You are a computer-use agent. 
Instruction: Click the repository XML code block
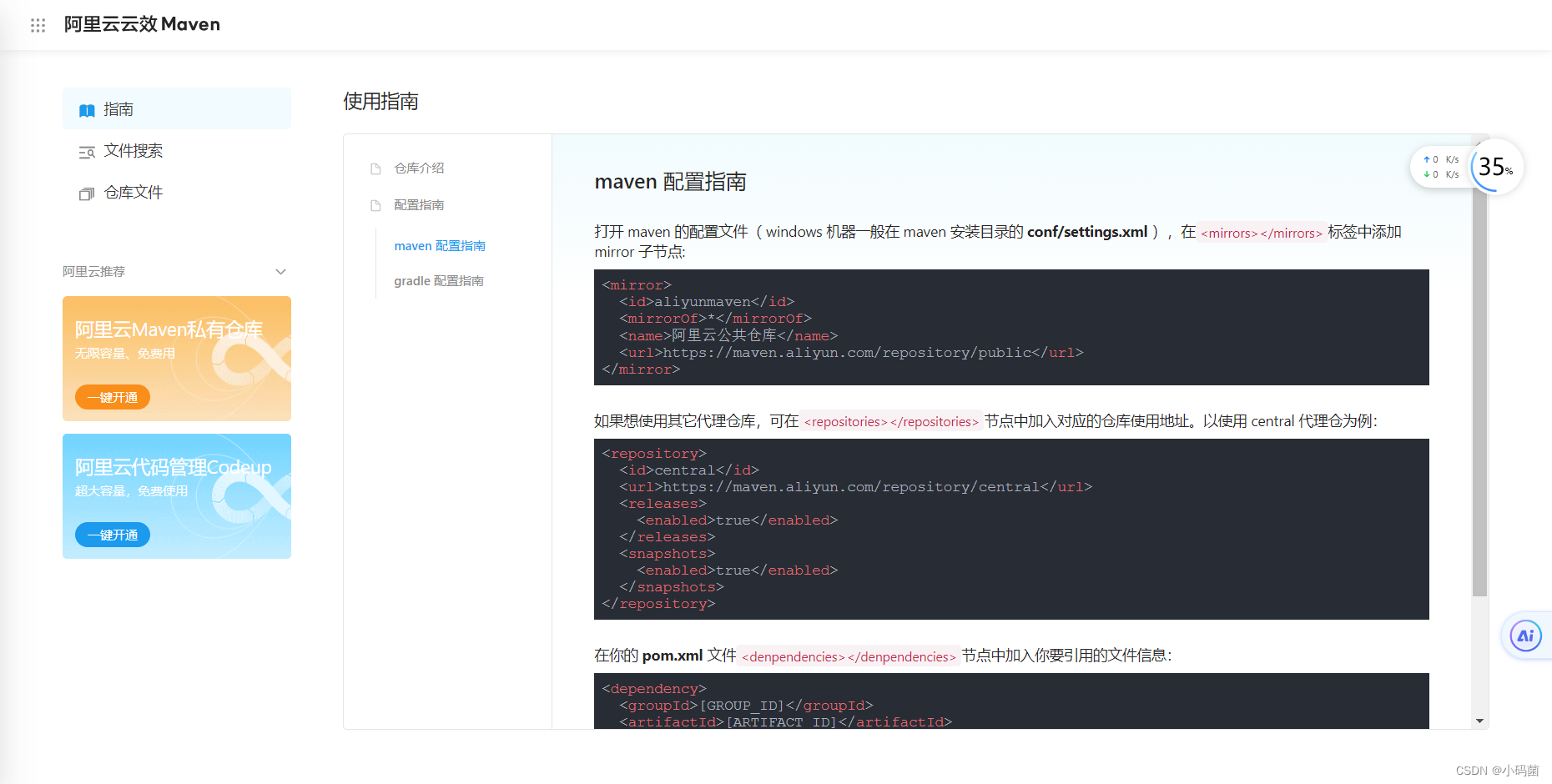(1011, 529)
